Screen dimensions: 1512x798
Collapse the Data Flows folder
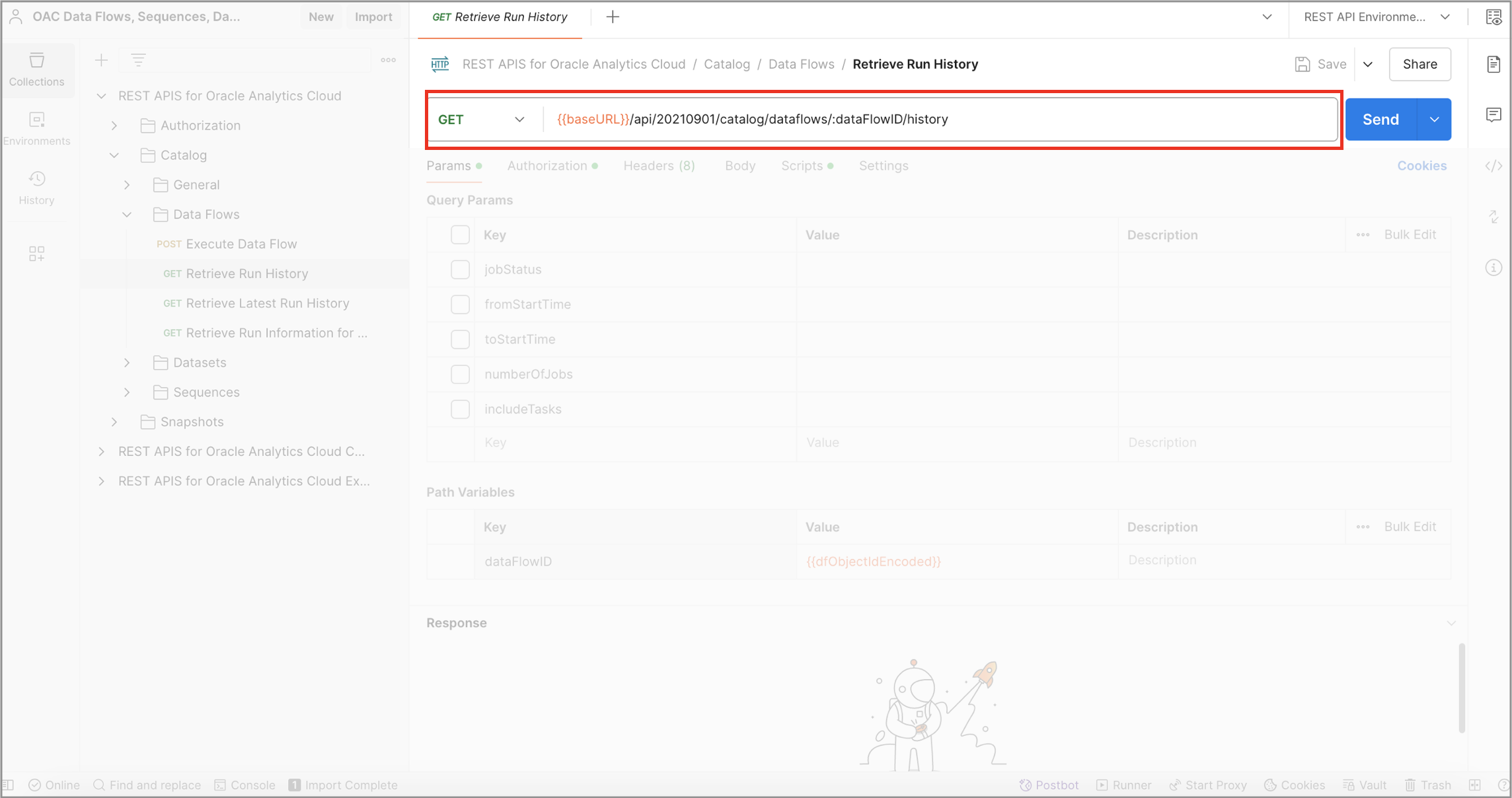tap(127, 214)
